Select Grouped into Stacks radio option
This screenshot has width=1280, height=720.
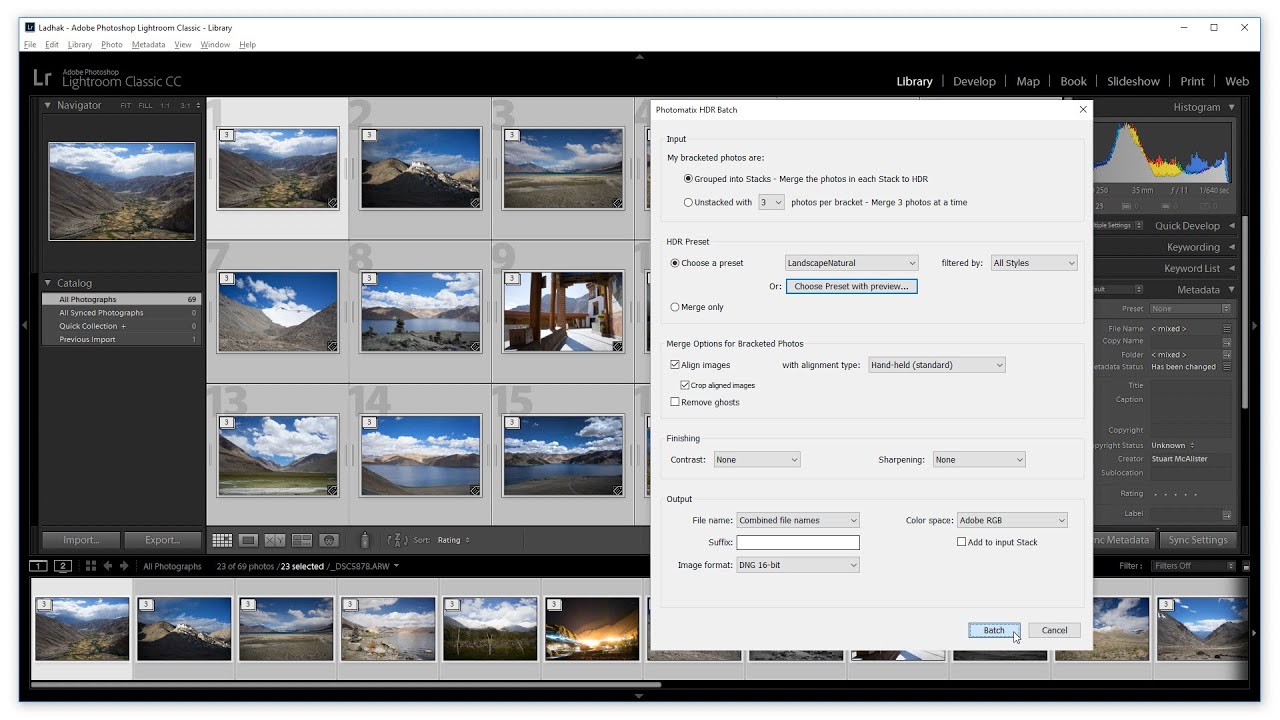pos(688,179)
